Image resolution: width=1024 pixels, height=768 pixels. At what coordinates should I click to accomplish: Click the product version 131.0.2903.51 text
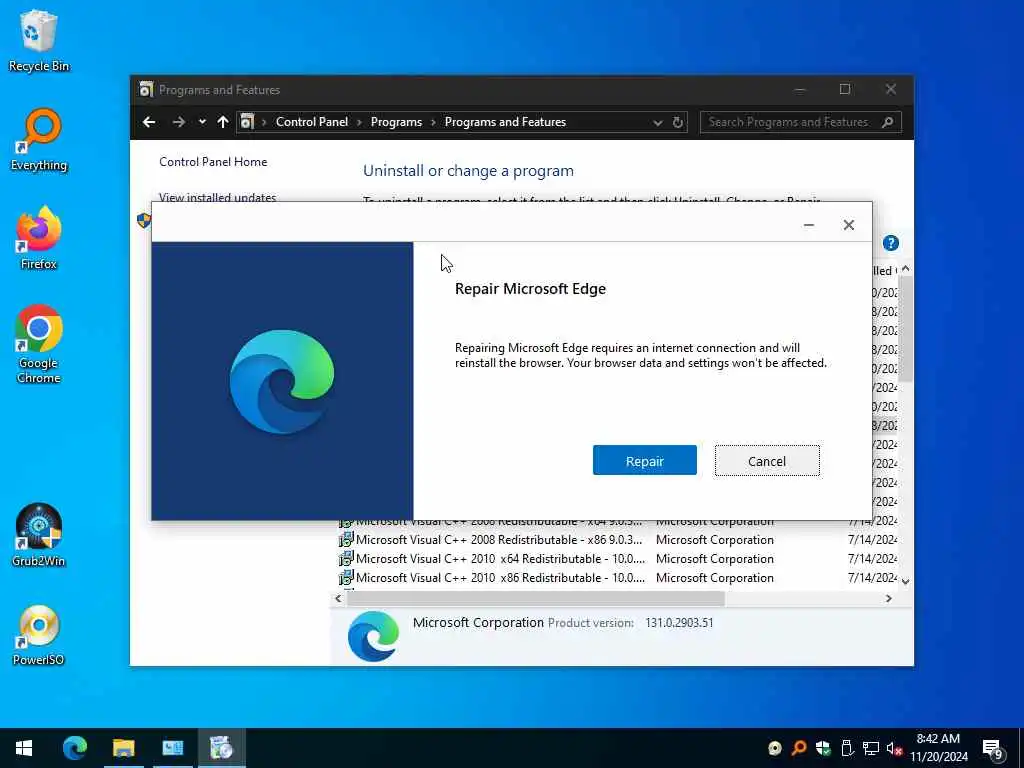679,622
